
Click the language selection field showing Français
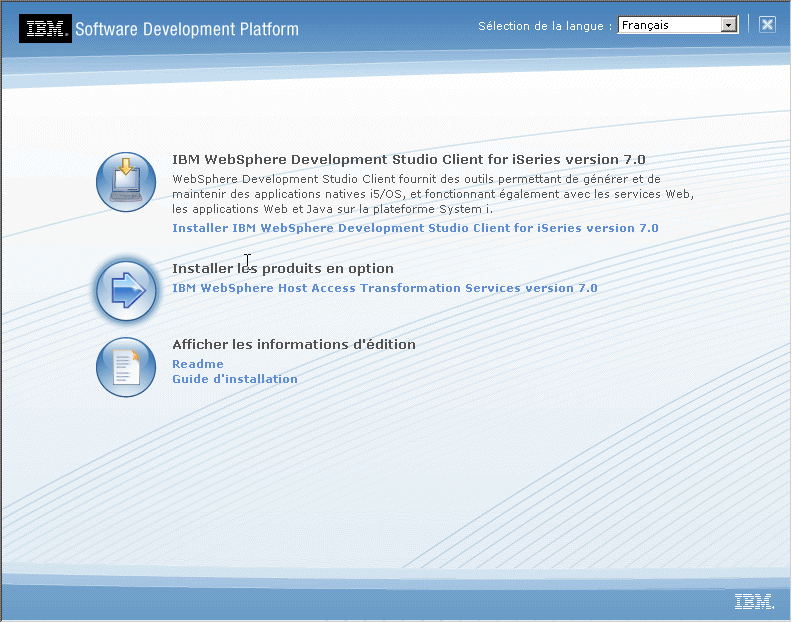tap(678, 25)
